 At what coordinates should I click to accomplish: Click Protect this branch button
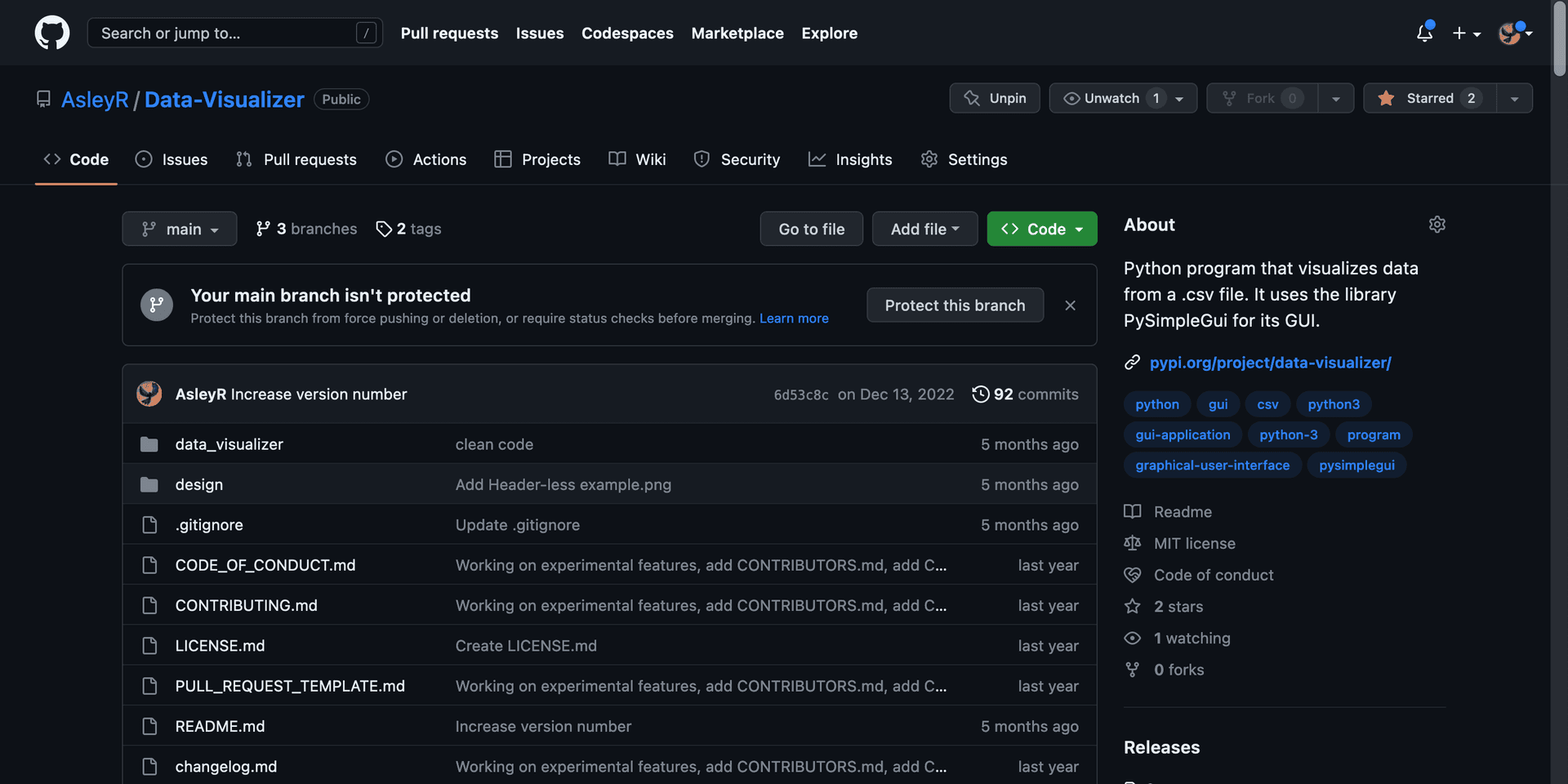(955, 305)
